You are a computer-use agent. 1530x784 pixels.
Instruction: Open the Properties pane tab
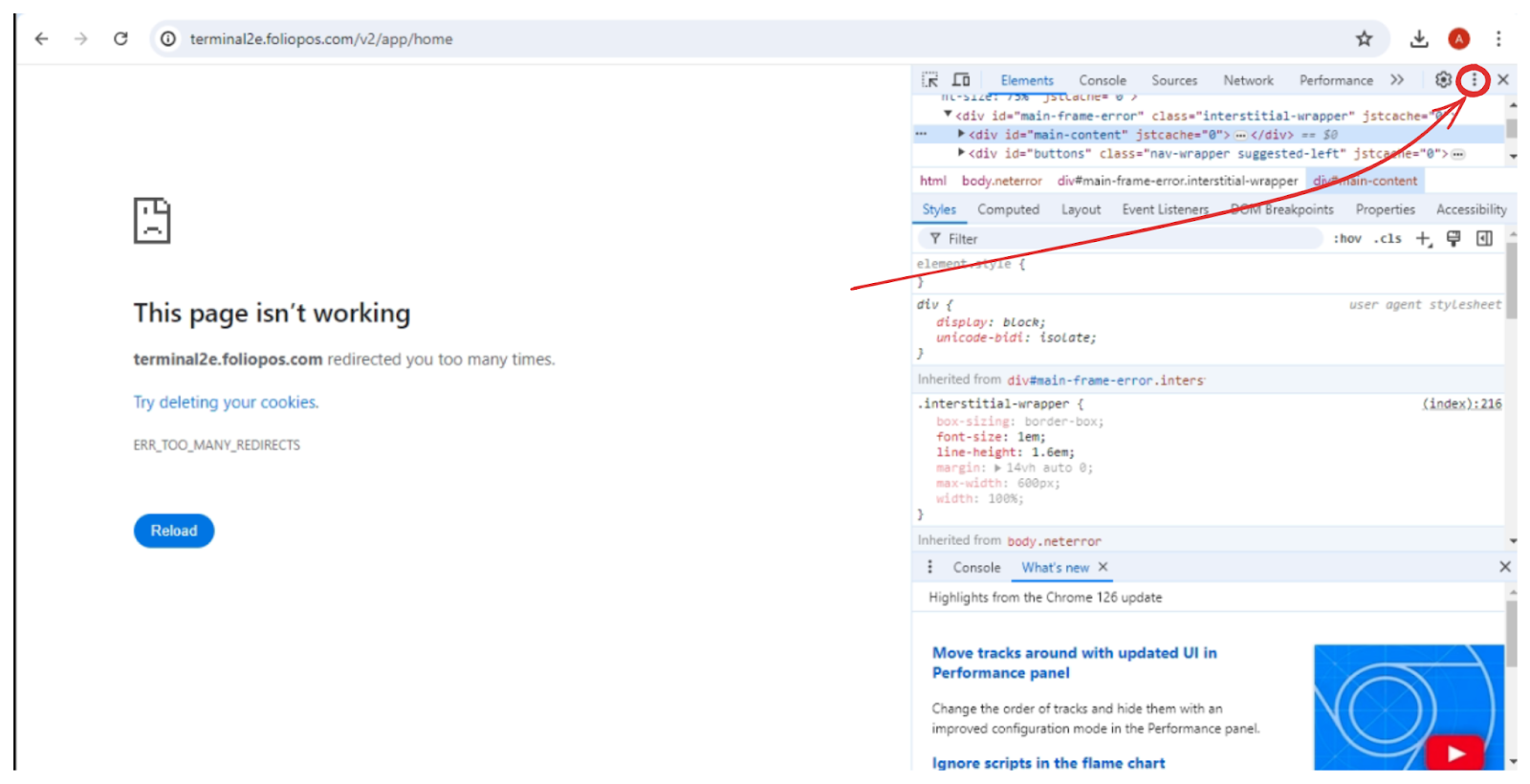pos(1385,209)
